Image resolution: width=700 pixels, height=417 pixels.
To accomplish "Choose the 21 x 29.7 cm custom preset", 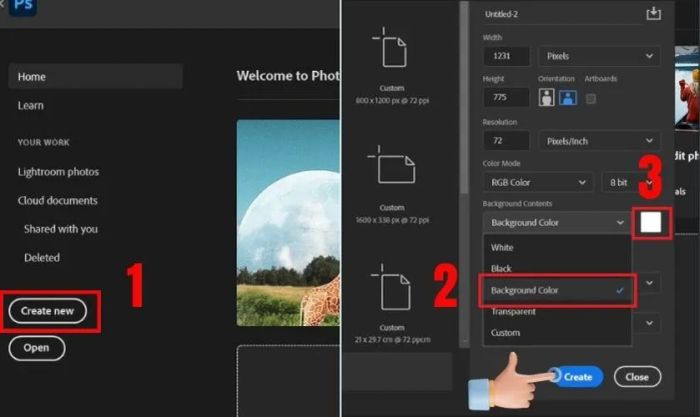I will coord(392,304).
